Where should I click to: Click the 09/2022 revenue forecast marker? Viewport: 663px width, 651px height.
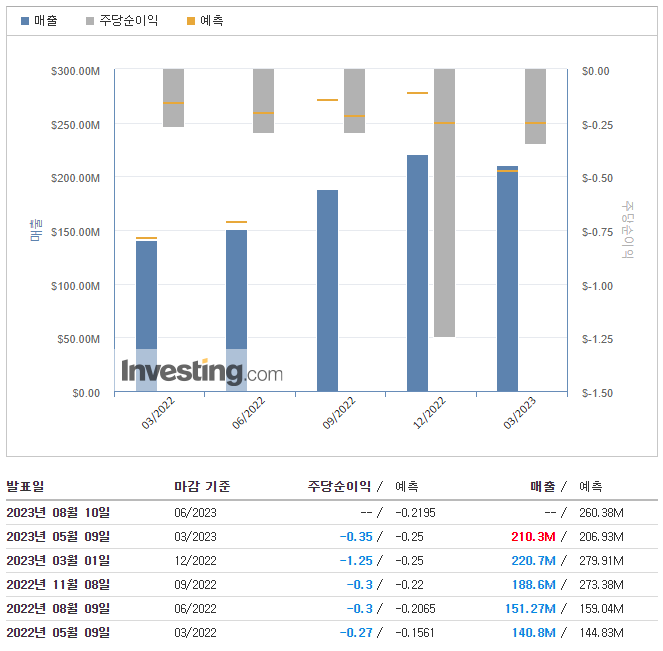(x=327, y=100)
